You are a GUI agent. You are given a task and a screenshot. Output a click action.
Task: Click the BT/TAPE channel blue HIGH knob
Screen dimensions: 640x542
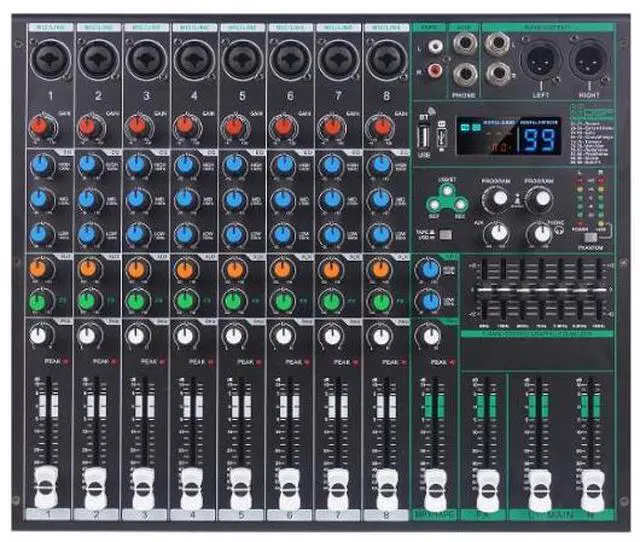click(x=428, y=270)
